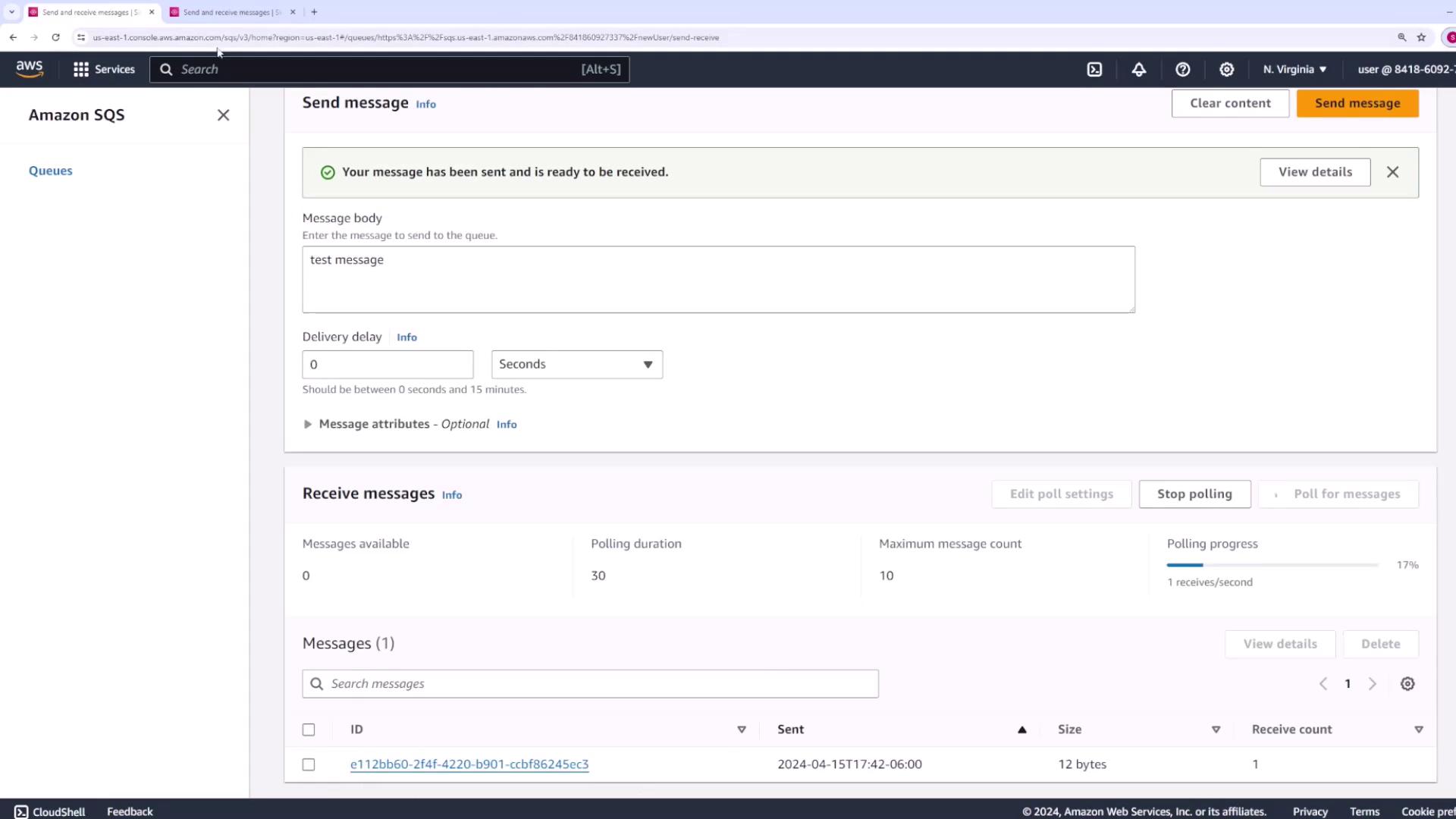
Task: Open Queues in the sidebar
Action: [x=51, y=171]
